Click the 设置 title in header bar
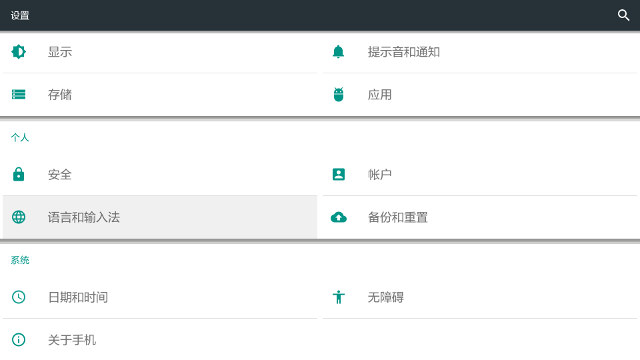 [20, 16]
